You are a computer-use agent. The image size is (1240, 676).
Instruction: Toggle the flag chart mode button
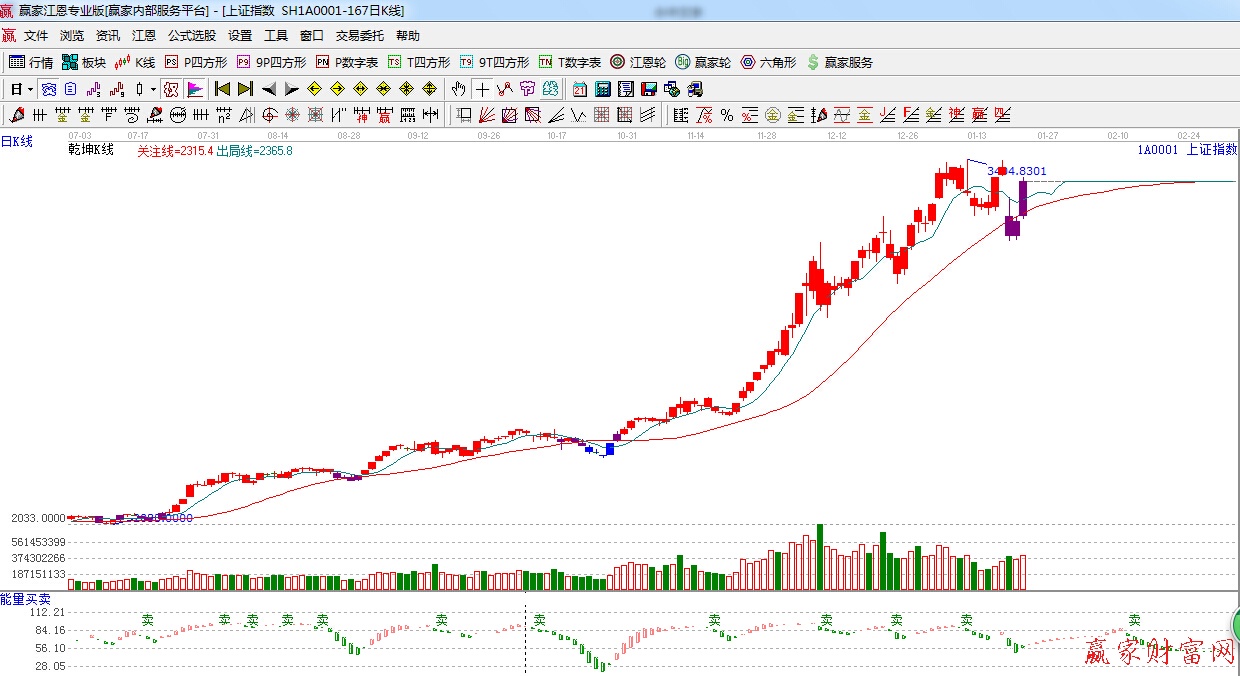[x=194, y=89]
